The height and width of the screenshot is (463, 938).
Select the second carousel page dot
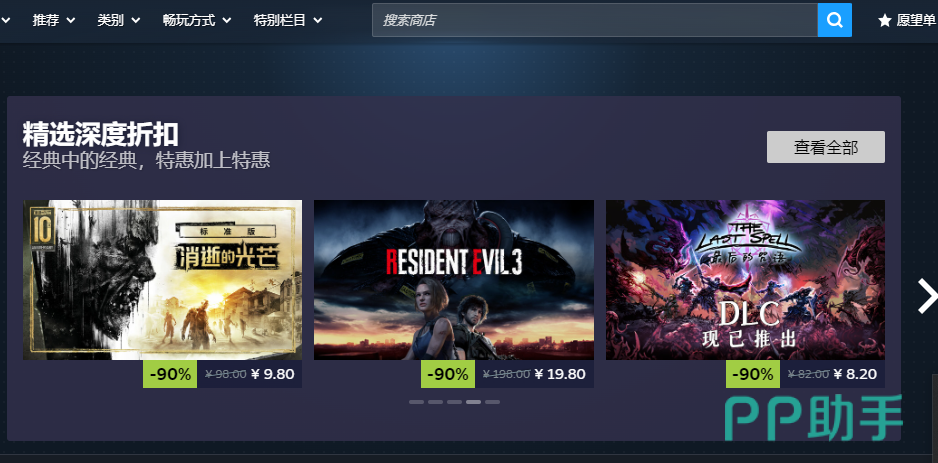pos(436,402)
